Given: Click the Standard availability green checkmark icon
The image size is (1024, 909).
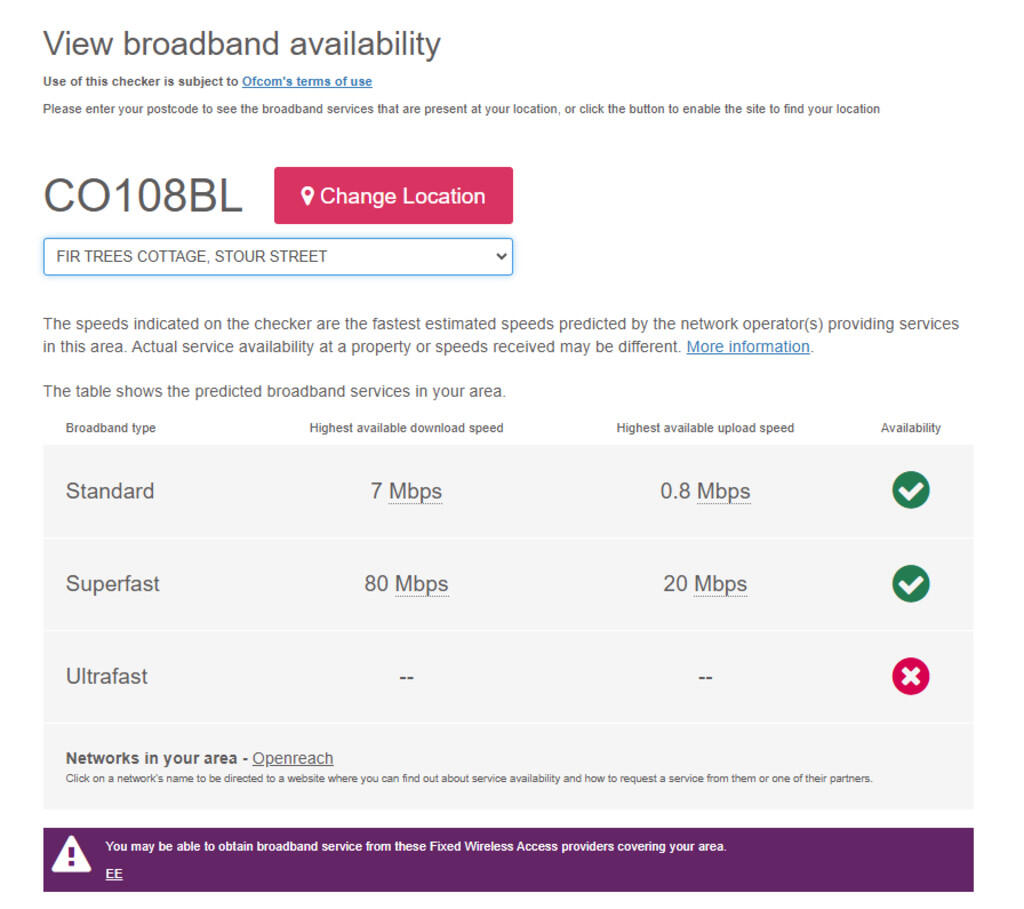Looking at the screenshot, I should (x=910, y=491).
